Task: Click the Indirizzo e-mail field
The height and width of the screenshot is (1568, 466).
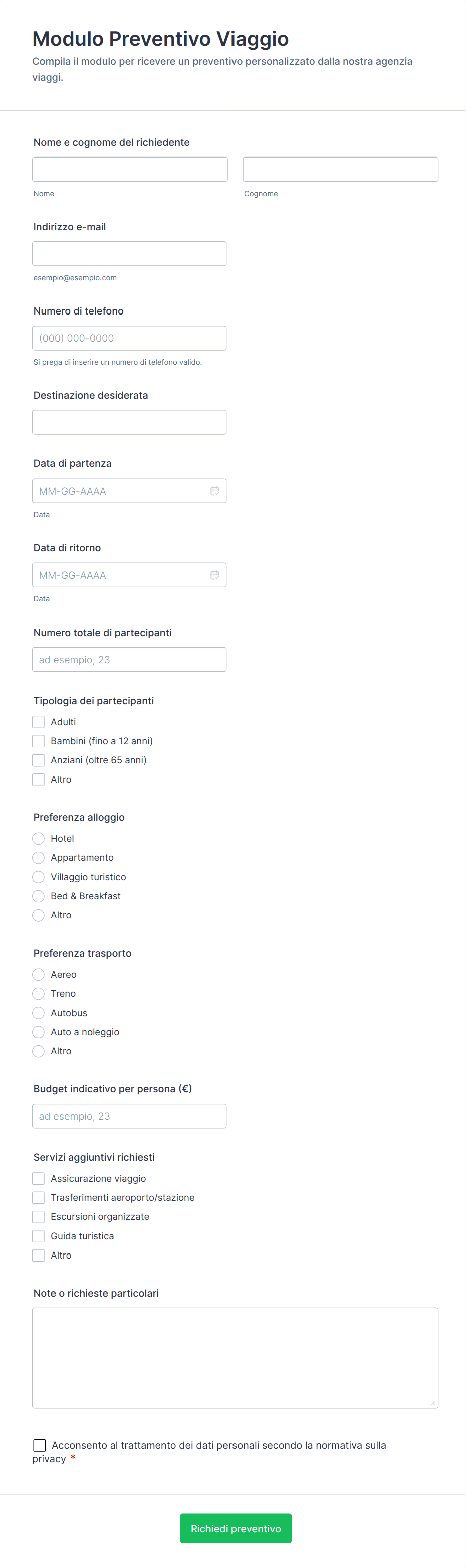Action: [x=129, y=254]
